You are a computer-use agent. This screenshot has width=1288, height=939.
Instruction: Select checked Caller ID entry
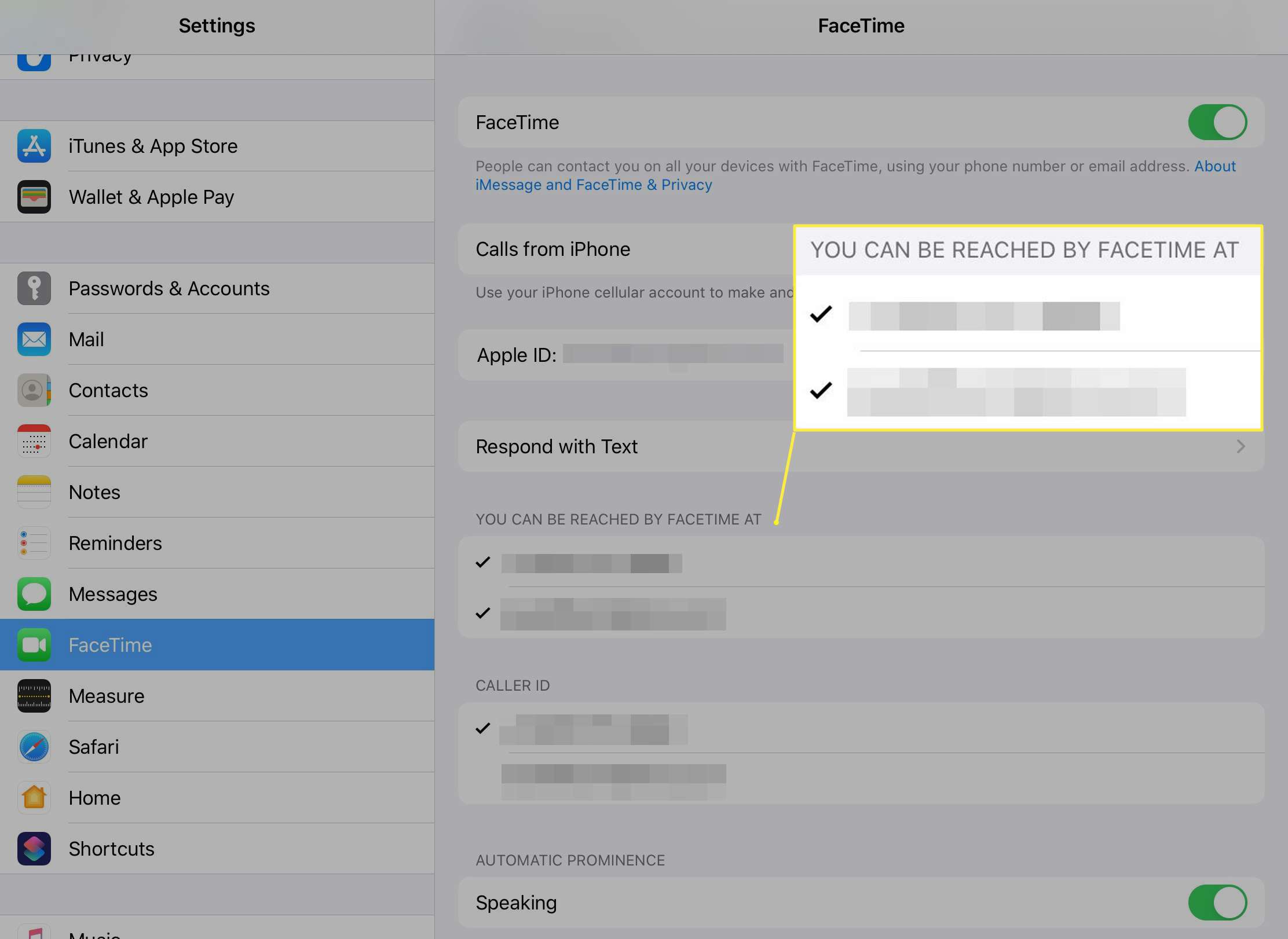pos(861,728)
